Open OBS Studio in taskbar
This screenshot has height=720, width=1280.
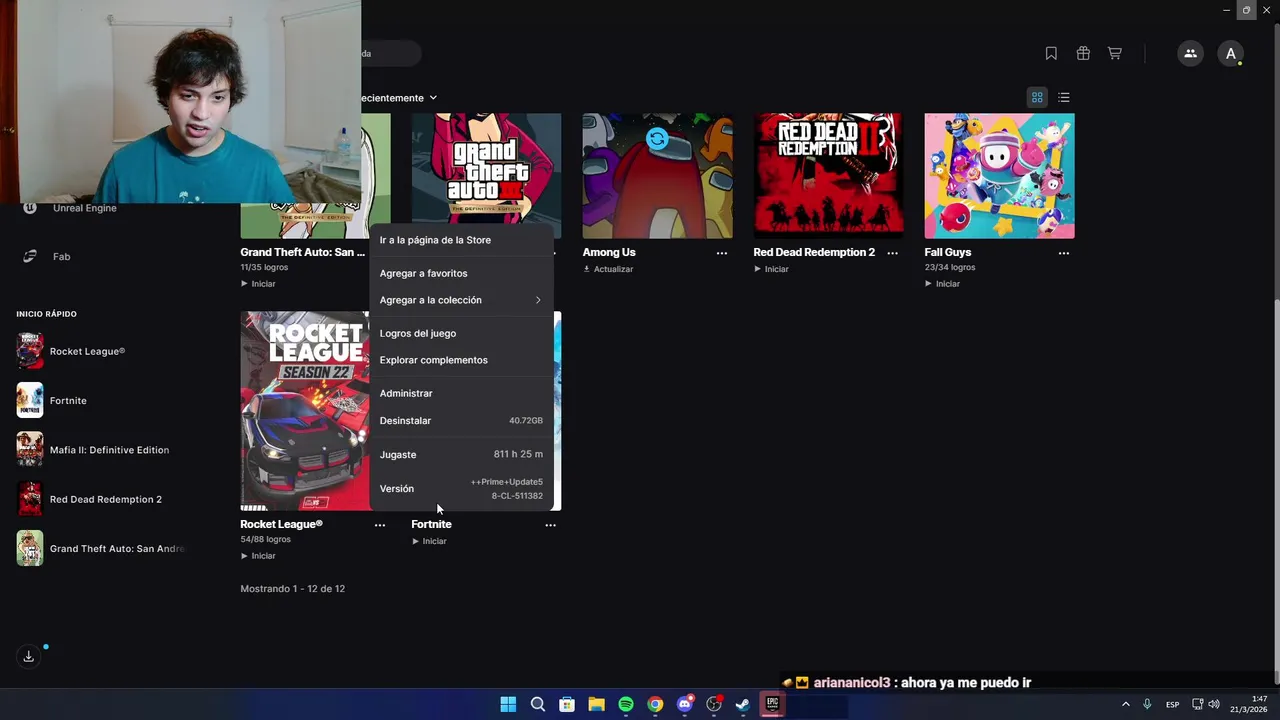(x=714, y=704)
